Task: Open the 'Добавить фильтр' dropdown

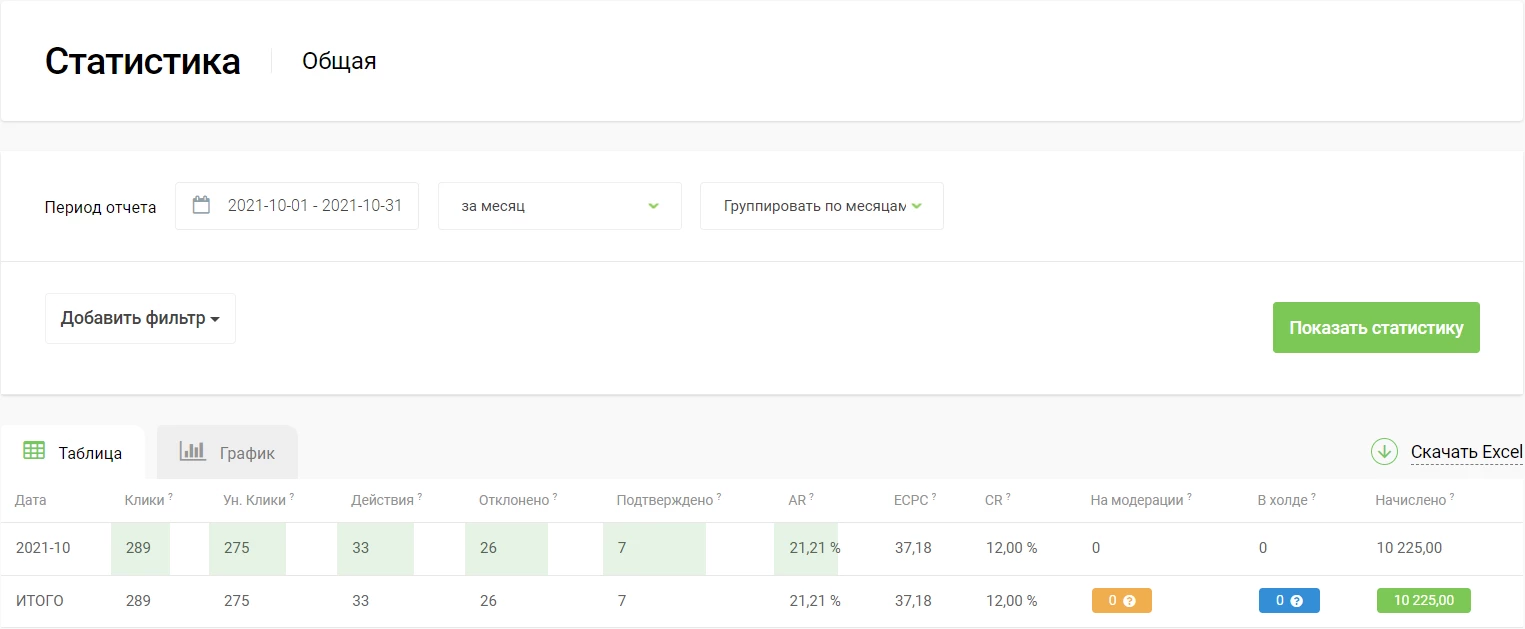Action: pyautogui.click(x=140, y=318)
